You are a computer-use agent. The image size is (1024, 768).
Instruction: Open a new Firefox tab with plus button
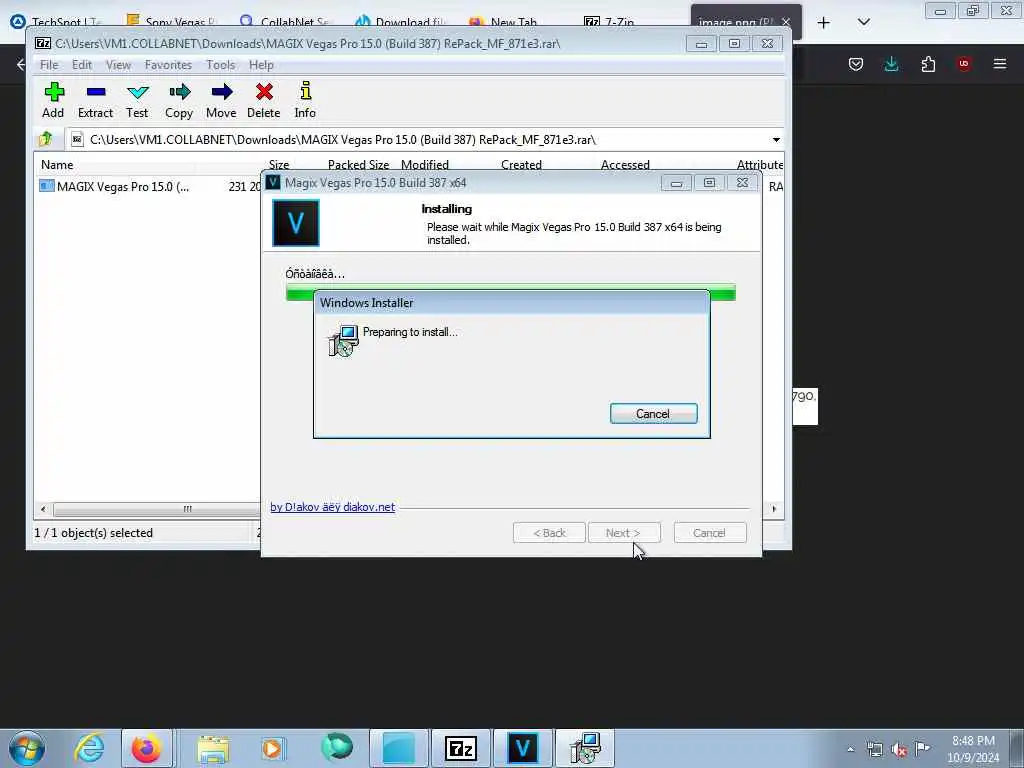click(824, 23)
